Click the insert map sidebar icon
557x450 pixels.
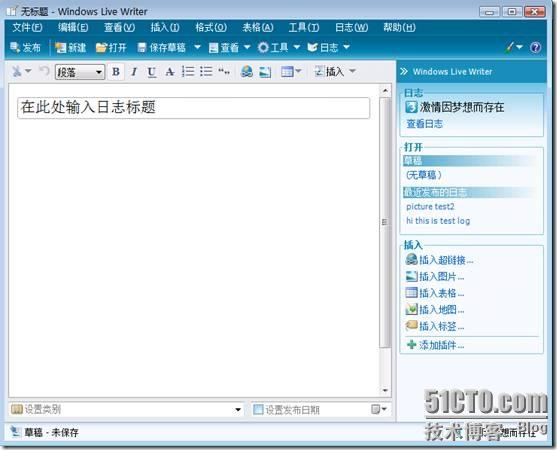click(x=411, y=309)
